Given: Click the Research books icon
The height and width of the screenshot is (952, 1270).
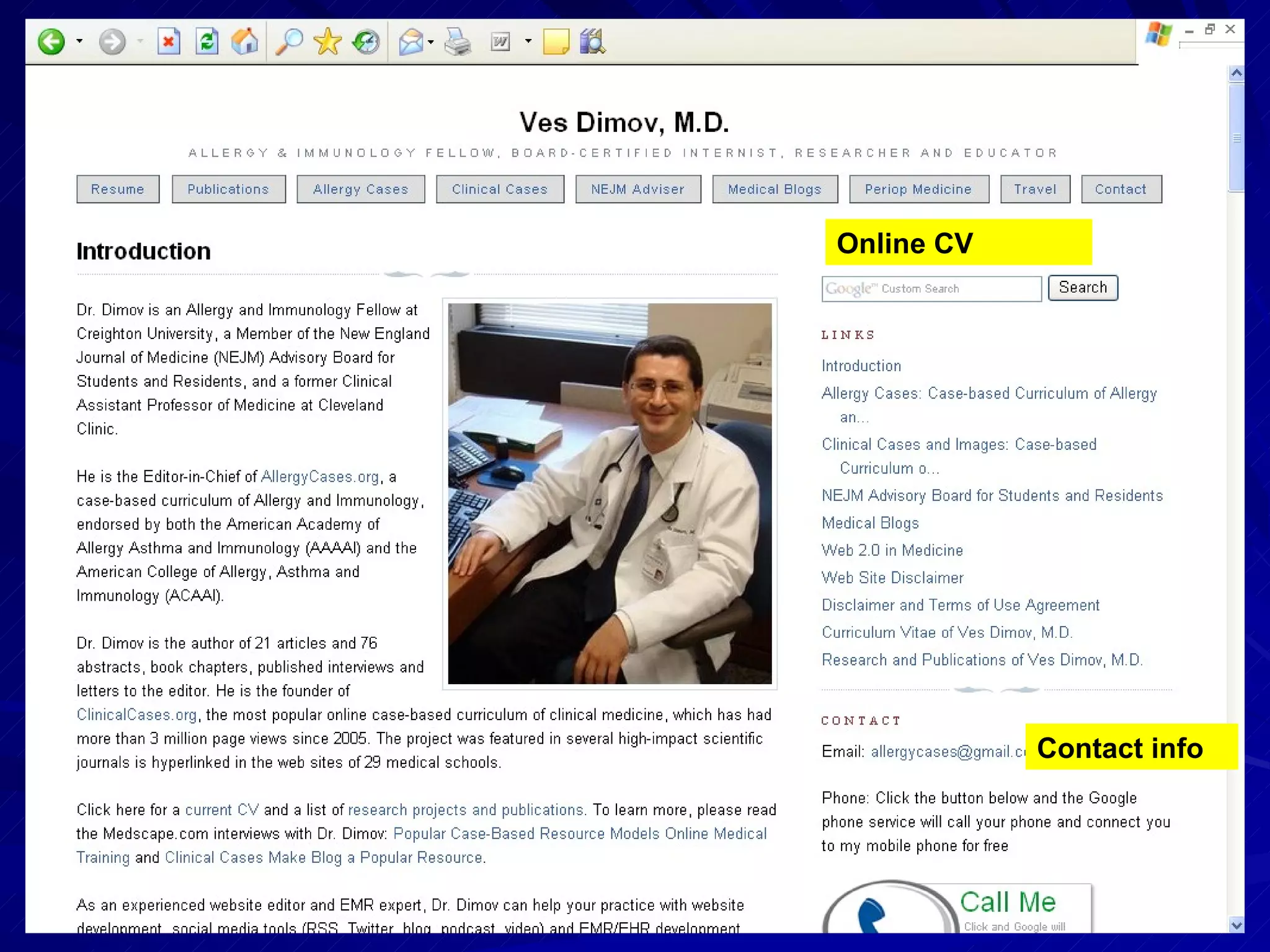Looking at the screenshot, I should tap(593, 42).
